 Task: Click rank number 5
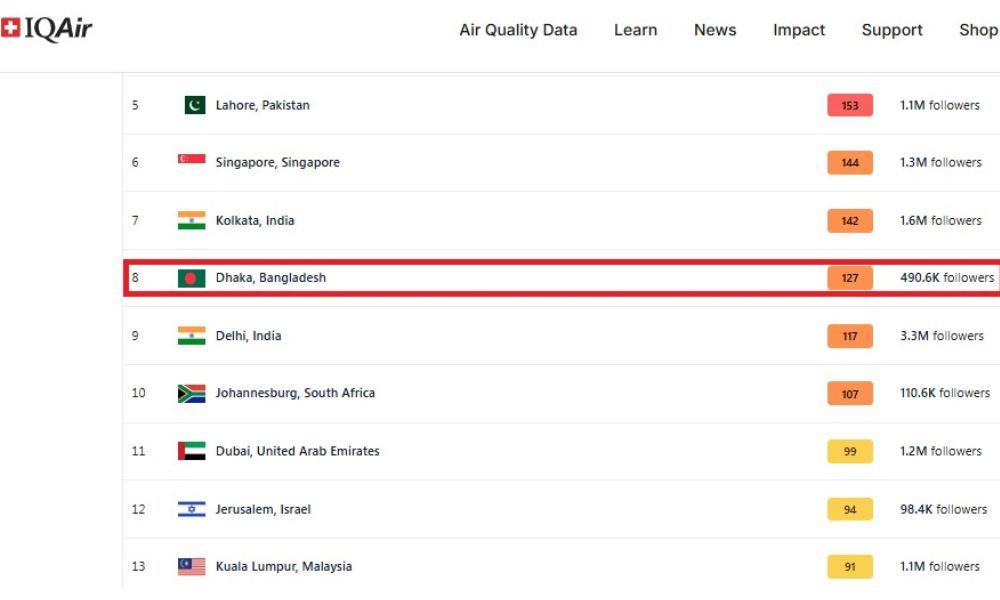[135, 105]
